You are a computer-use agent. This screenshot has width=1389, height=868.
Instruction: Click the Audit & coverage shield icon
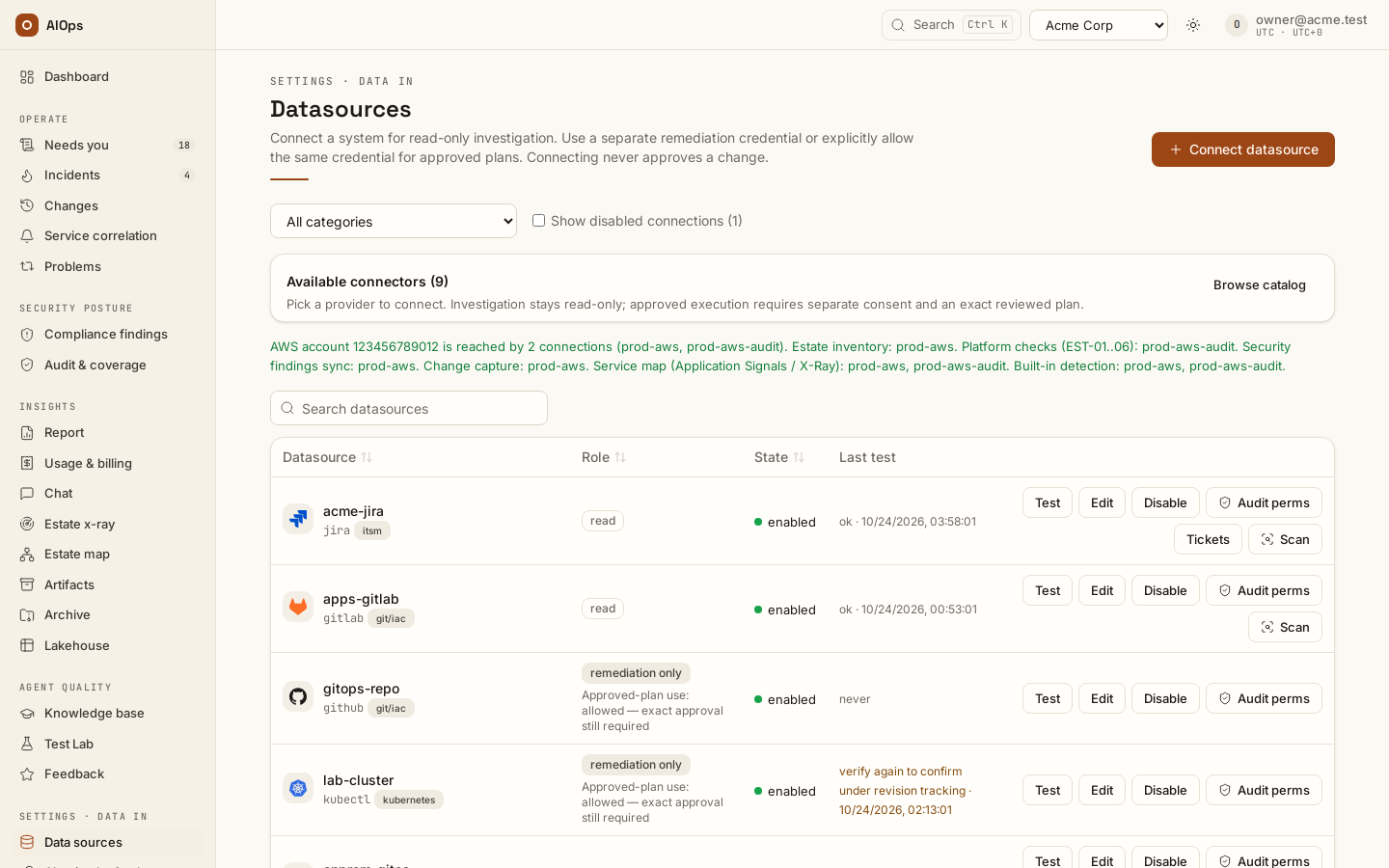click(x=27, y=365)
